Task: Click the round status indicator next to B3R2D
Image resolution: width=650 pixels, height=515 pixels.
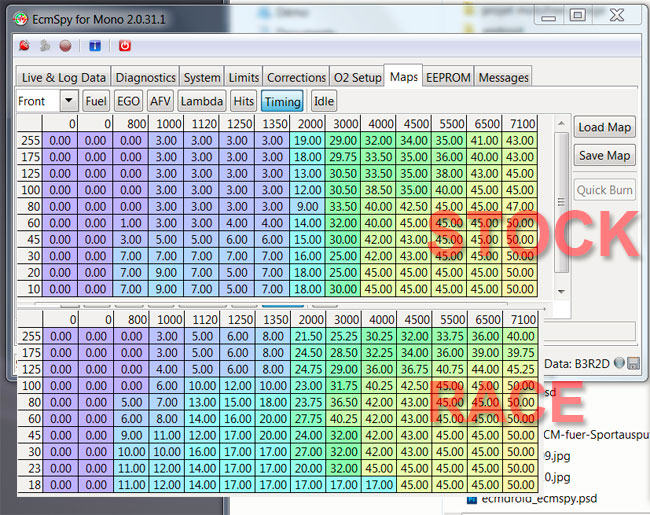Action: 619,363
